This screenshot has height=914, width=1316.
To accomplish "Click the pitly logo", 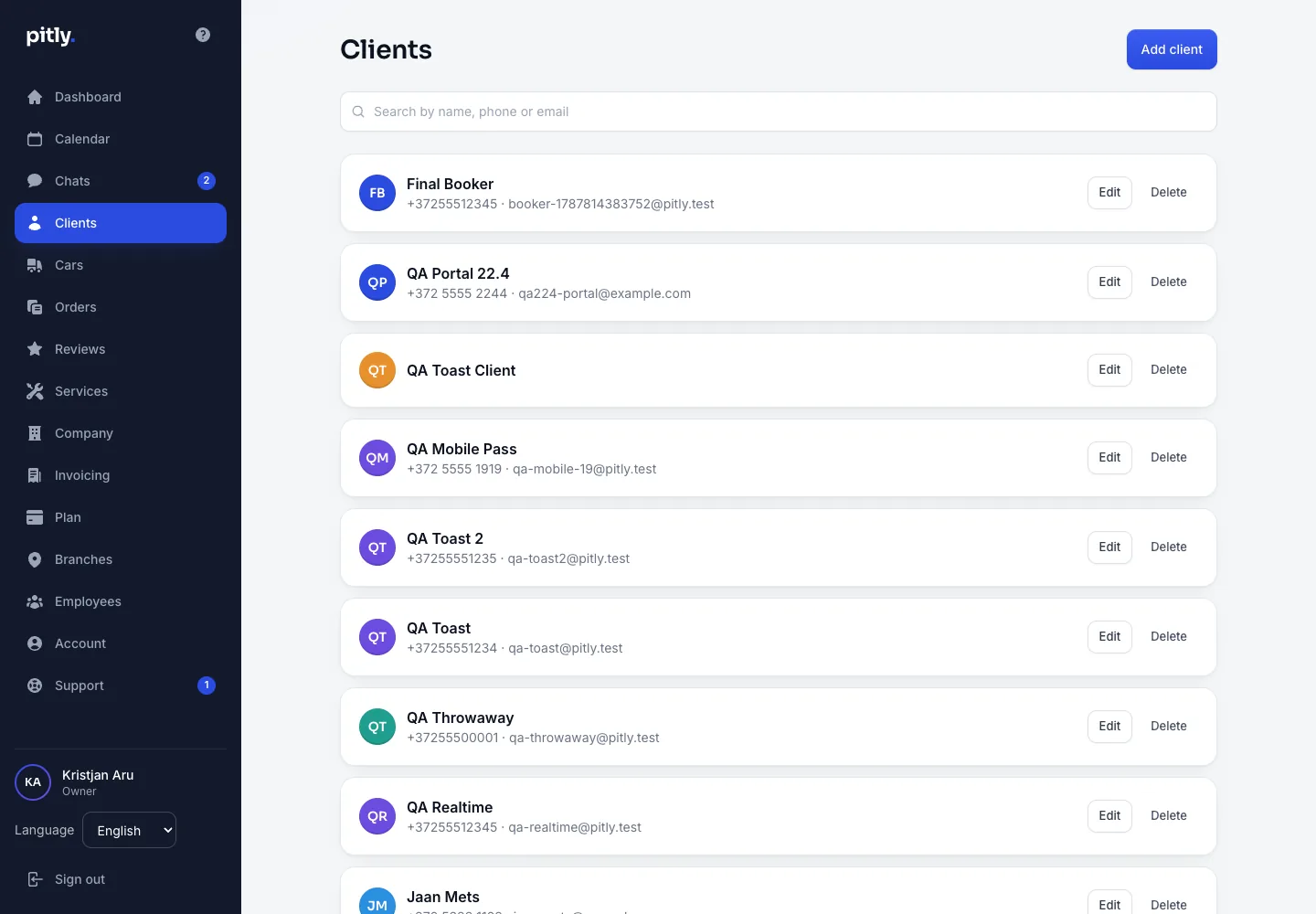I will (x=50, y=36).
